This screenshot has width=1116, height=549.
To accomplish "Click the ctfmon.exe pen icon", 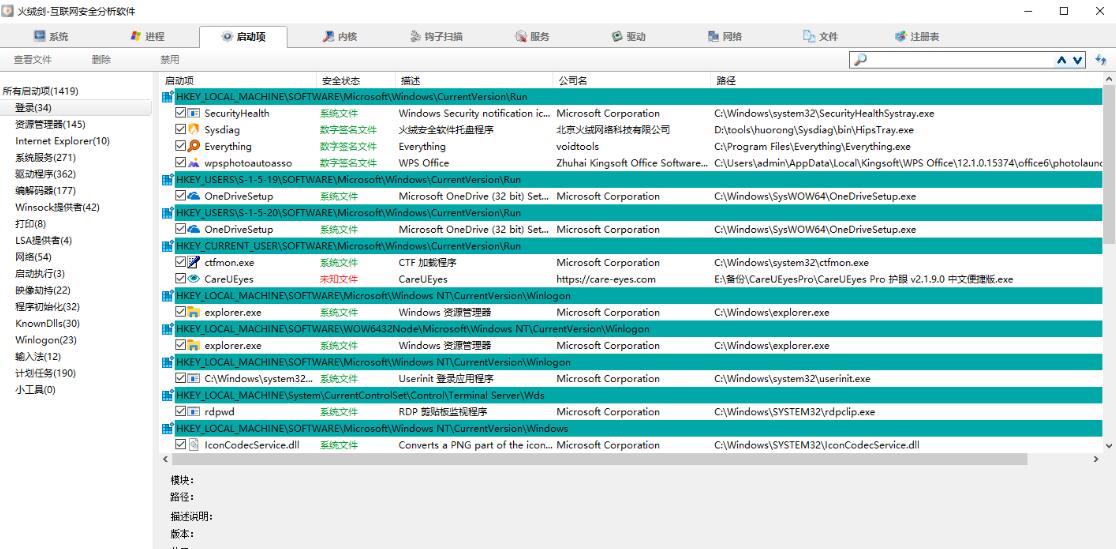I will [193, 262].
